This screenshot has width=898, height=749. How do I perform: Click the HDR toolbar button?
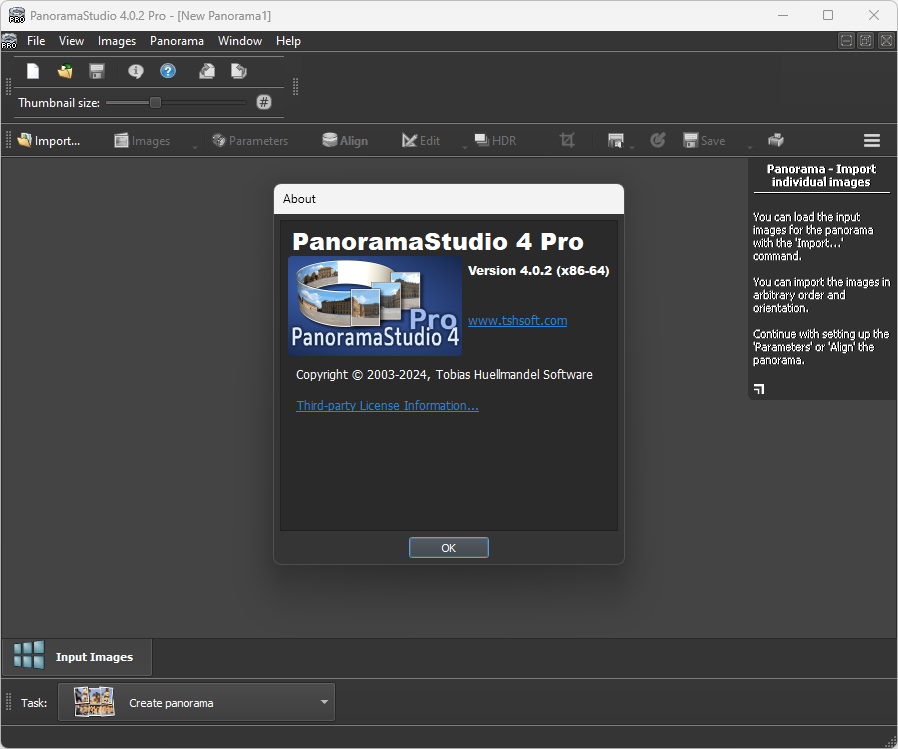495,141
